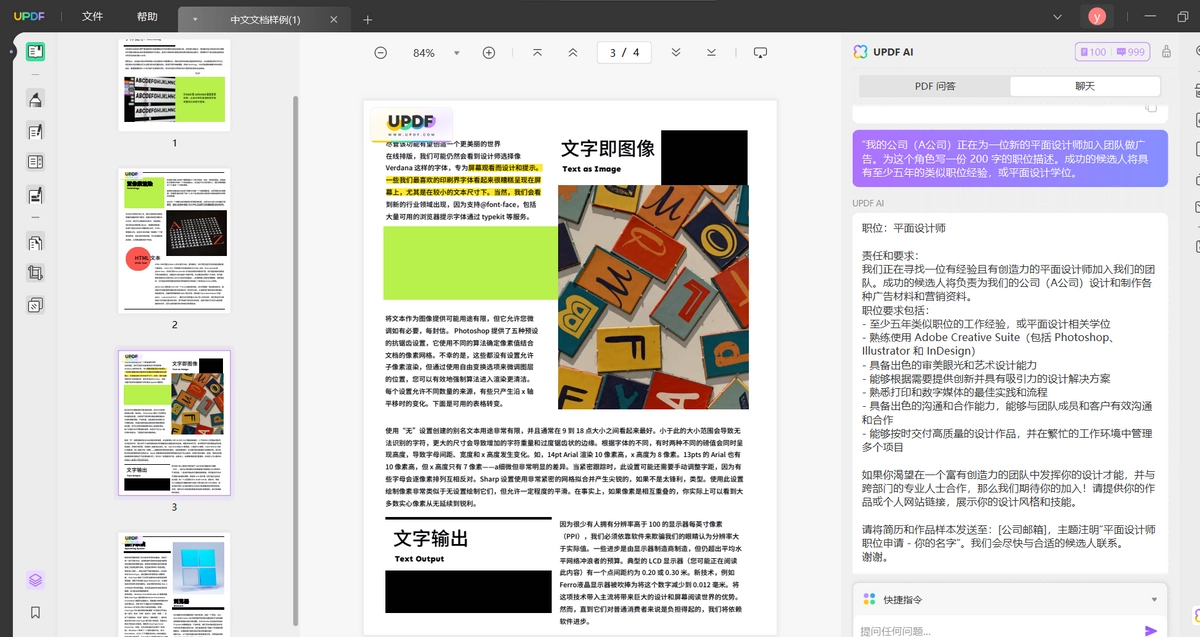Click the Text as Image subtitle
This screenshot has width=1200, height=637.
tap(591, 169)
